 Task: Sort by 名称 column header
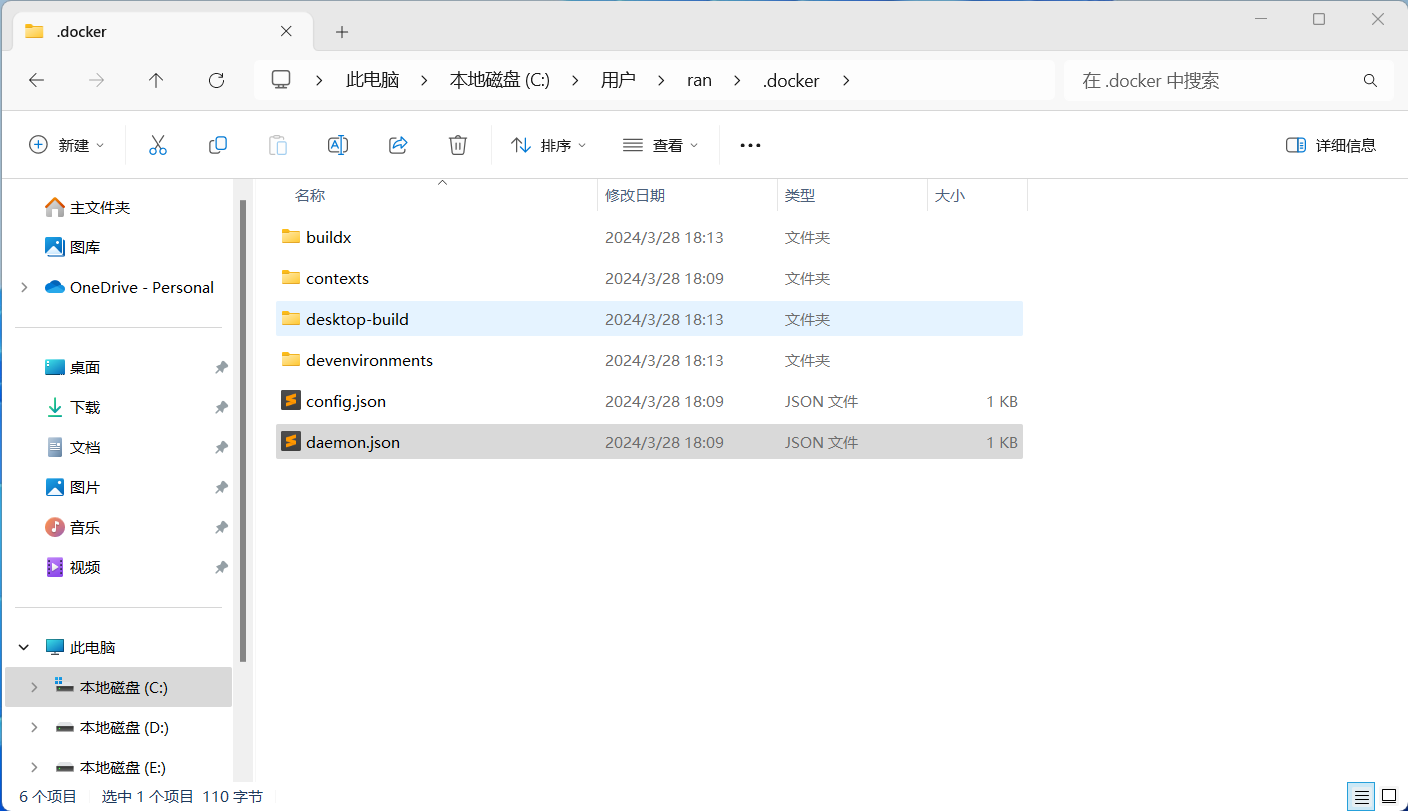tap(437, 196)
